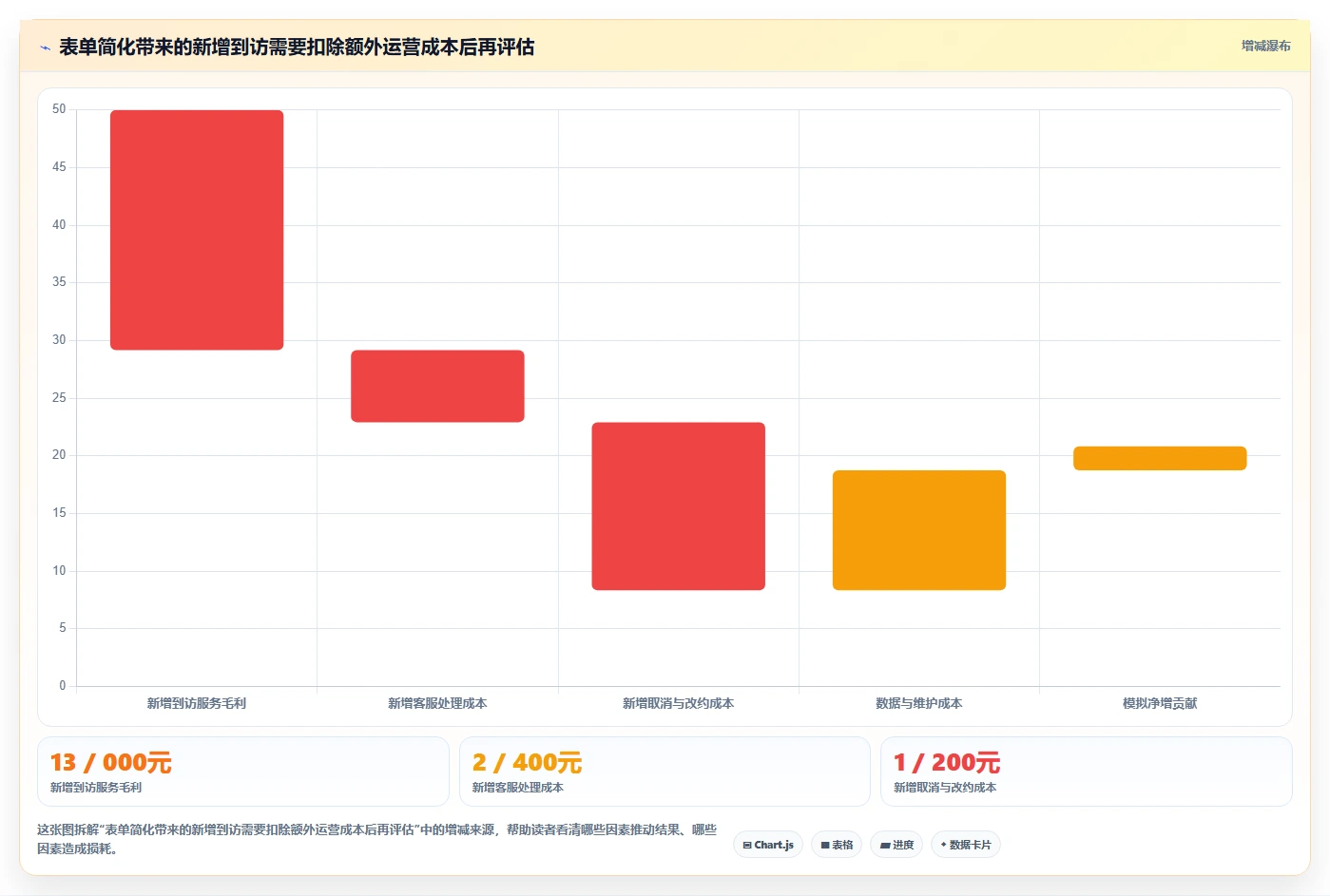
Task: Click the y-axis value 0
Action: [63, 686]
